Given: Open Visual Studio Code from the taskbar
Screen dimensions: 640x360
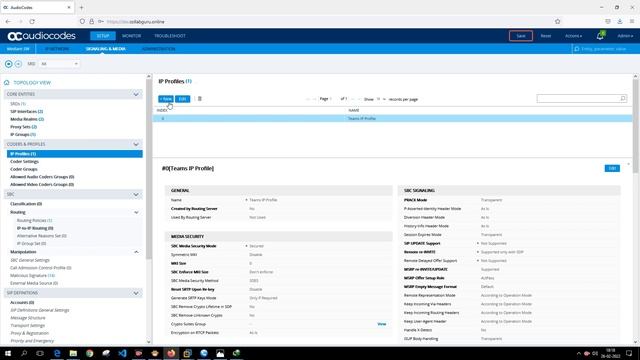Looking at the screenshot, I should (x=122, y=353).
